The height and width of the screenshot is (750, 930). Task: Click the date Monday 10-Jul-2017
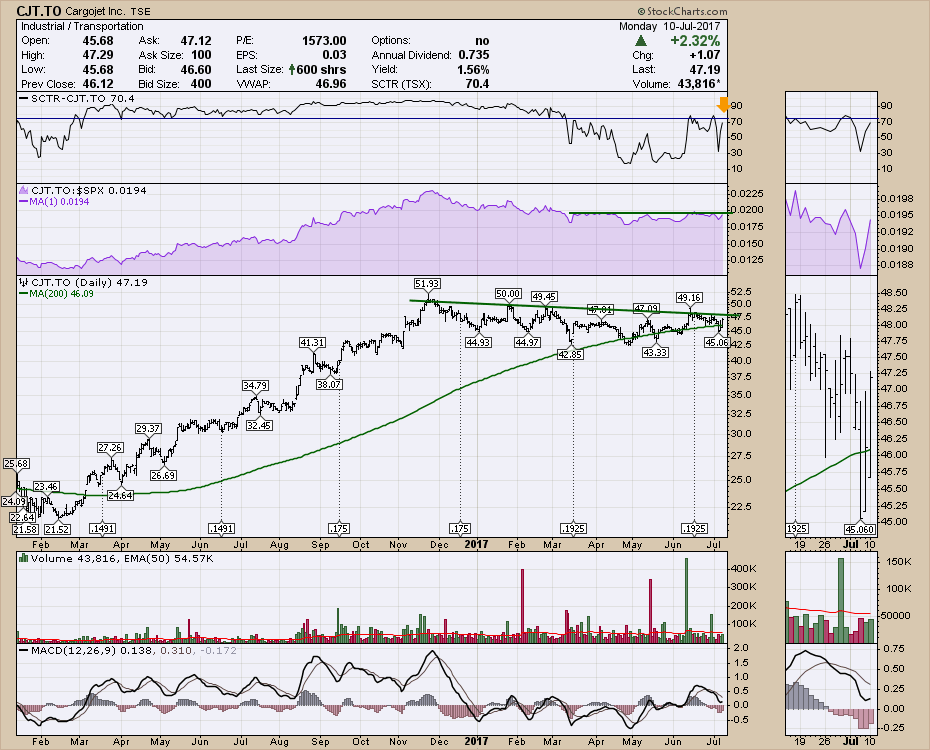click(x=670, y=26)
